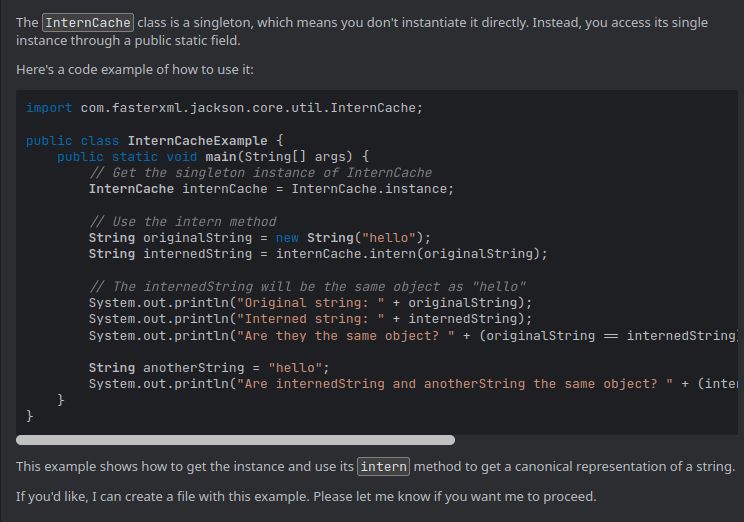
Task: Click the inline 'intern' code label
Action: point(382,467)
